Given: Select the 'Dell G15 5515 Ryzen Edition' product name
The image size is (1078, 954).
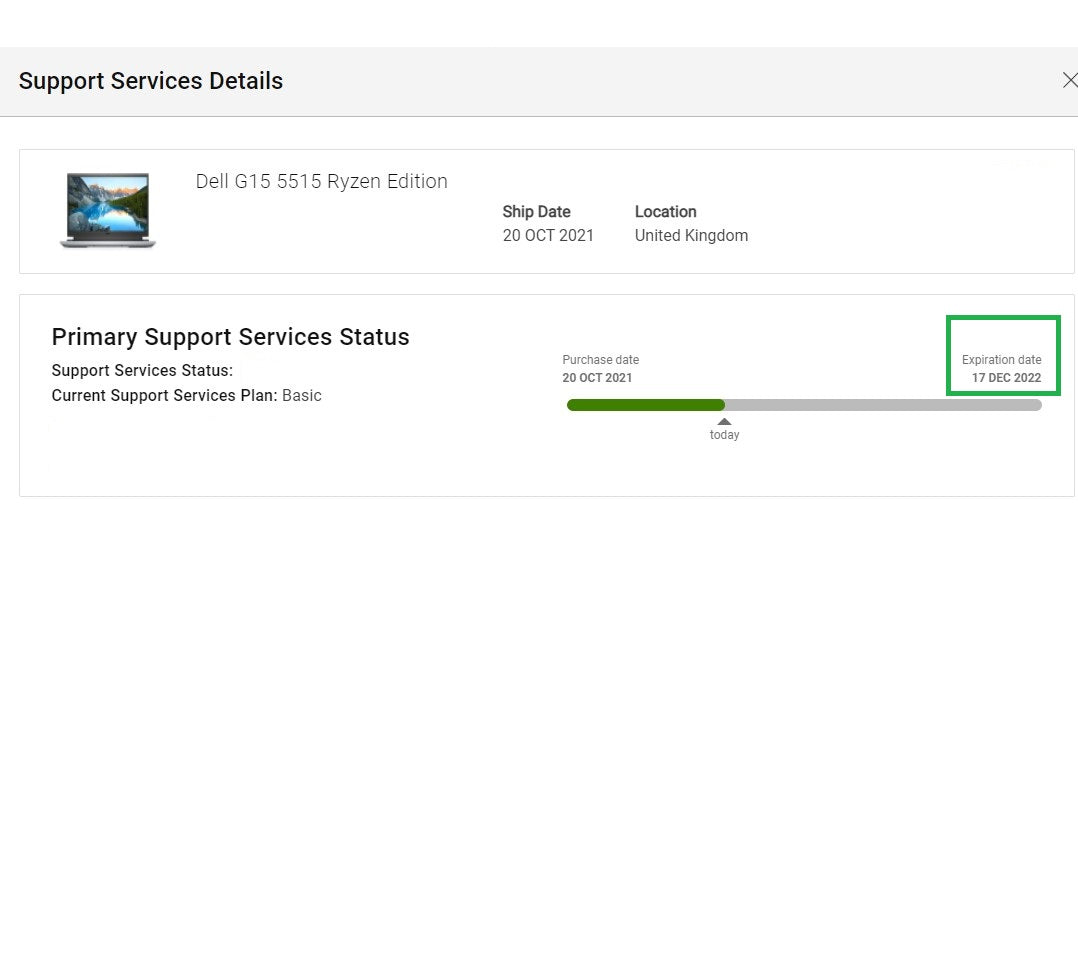Looking at the screenshot, I should point(322,181).
